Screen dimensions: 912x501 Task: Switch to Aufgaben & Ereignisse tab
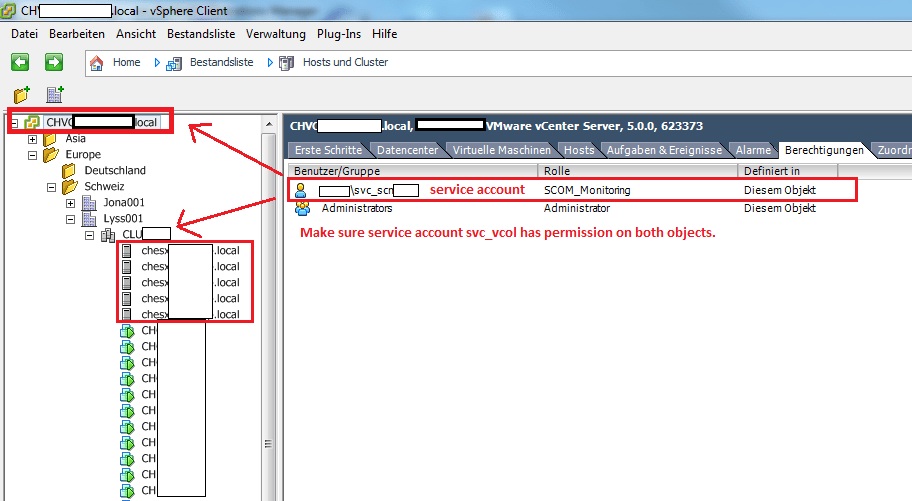pyautogui.click(x=664, y=150)
